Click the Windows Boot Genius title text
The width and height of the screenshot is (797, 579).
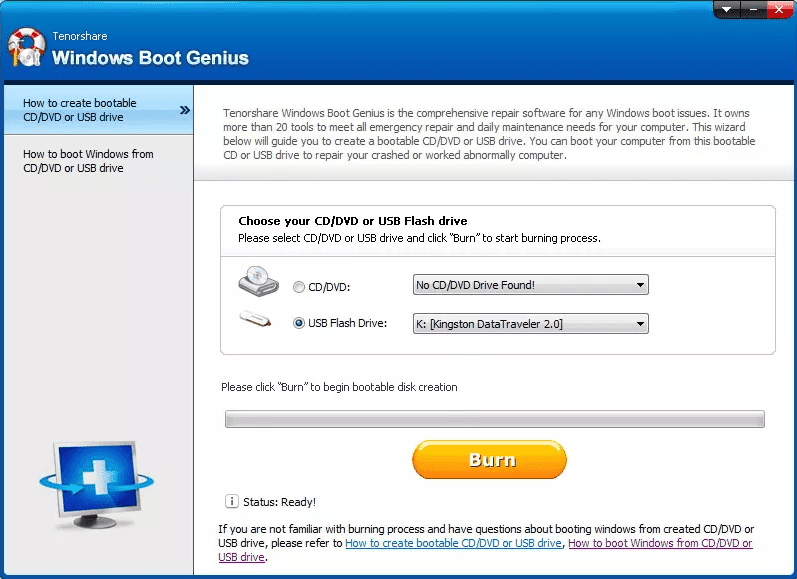(150, 57)
